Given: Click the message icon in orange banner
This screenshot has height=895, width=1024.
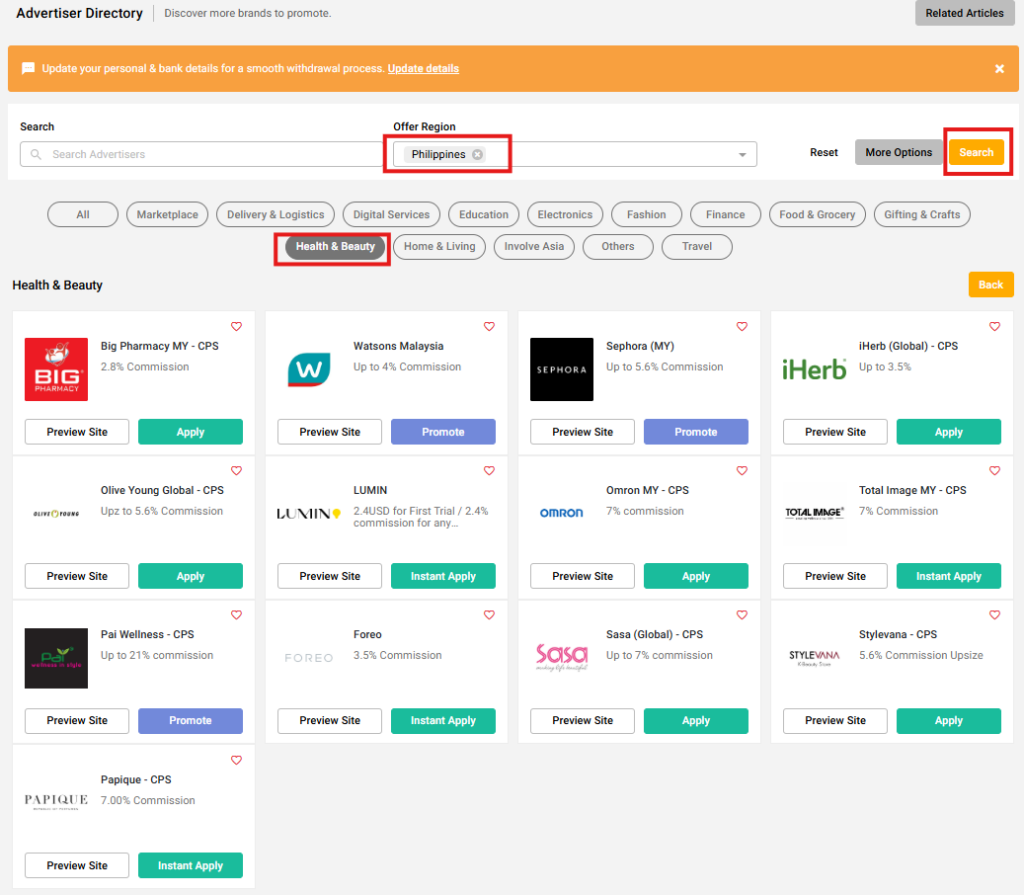Looking at the screenshot, I should (28, 69).
